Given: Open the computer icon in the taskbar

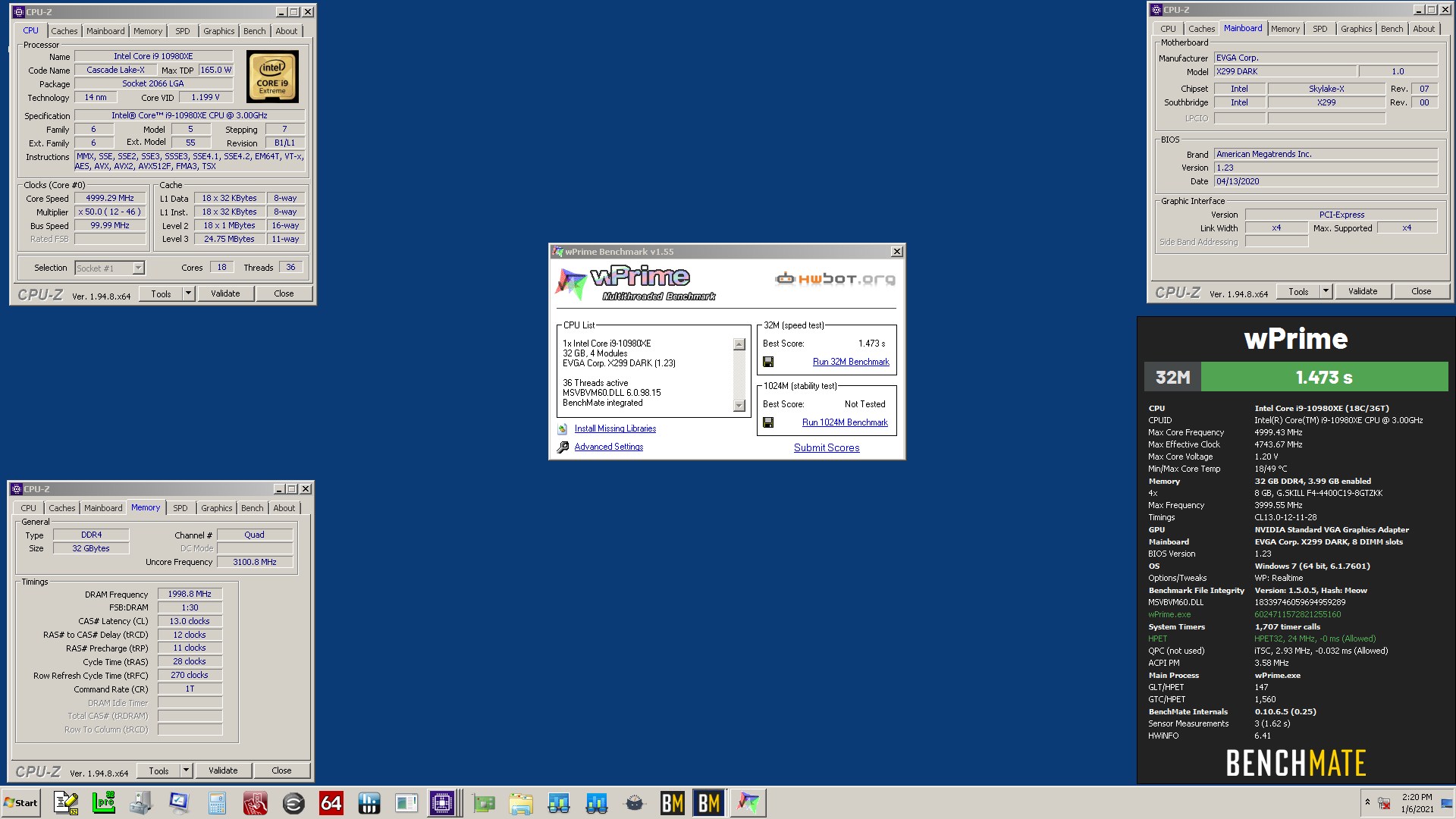Looking at the screenshot, I should 142,802.
